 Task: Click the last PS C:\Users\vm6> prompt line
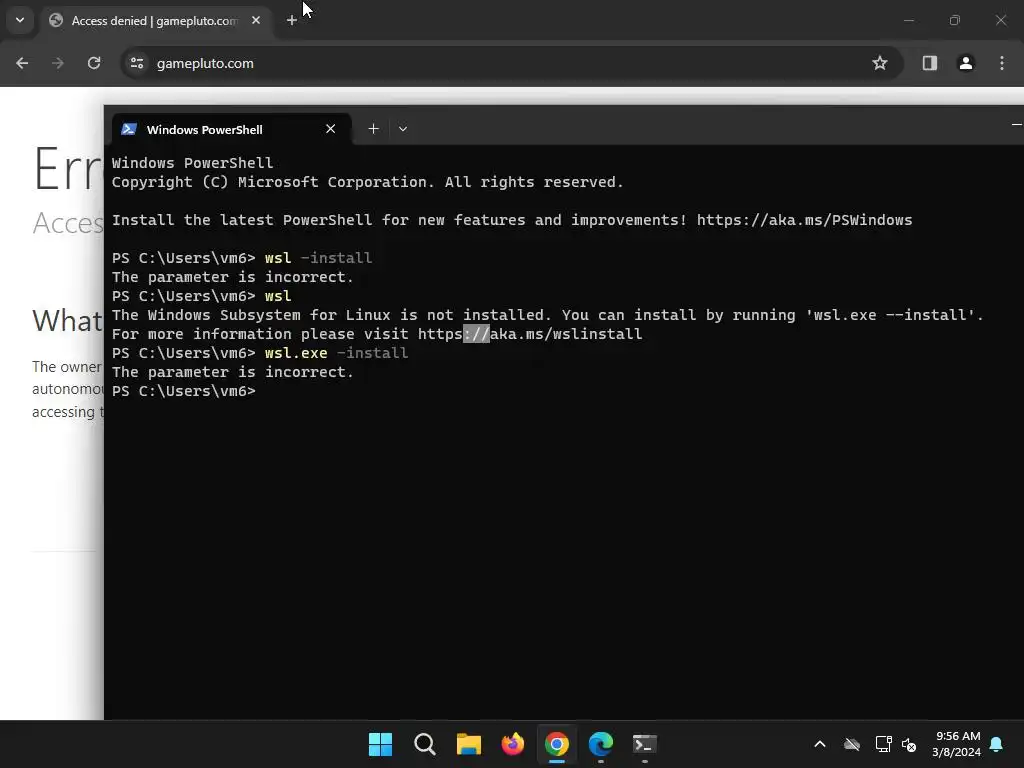point(184,391)
